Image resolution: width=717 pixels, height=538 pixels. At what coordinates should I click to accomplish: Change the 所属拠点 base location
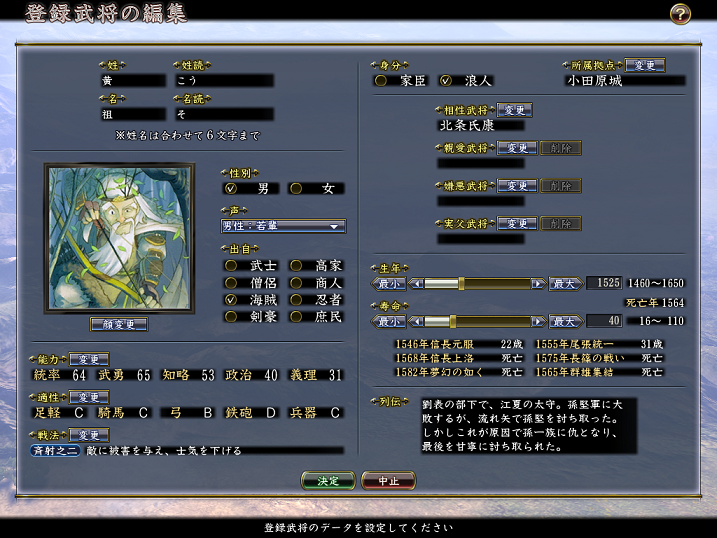pyautogui.click(x=644, y=65)
